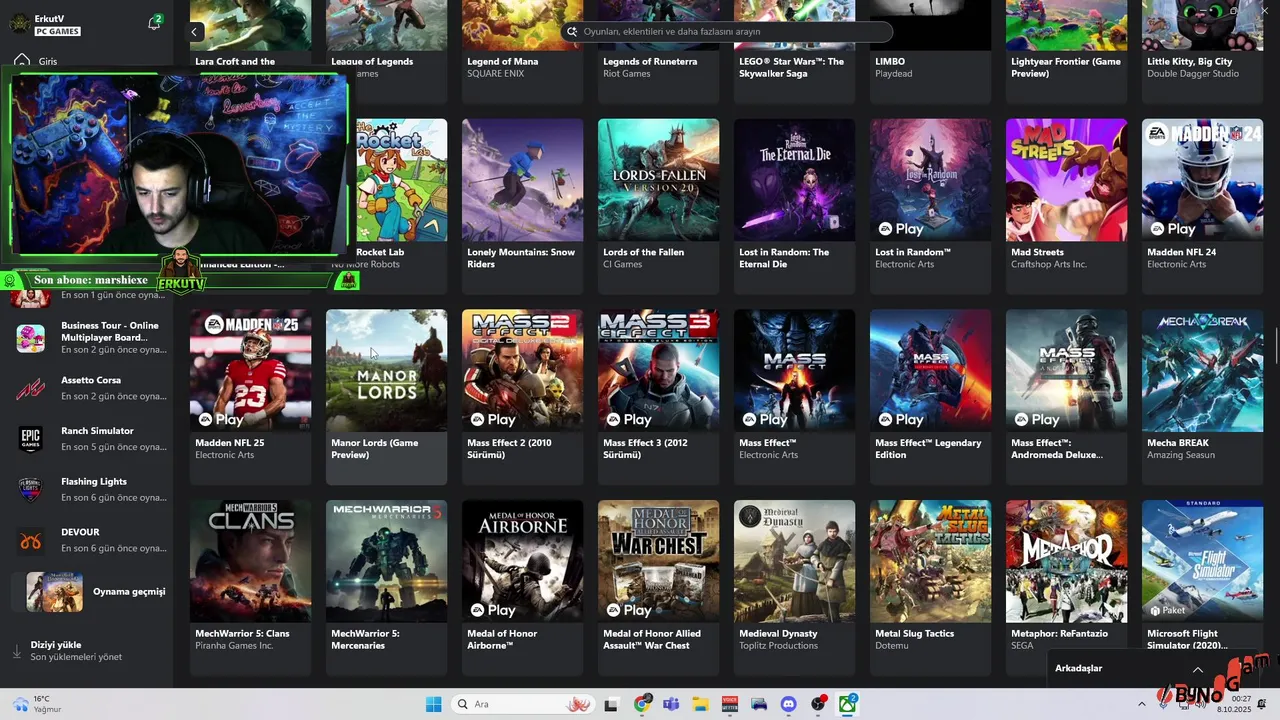Click the "LIMBO" game title

pos(890,62)
